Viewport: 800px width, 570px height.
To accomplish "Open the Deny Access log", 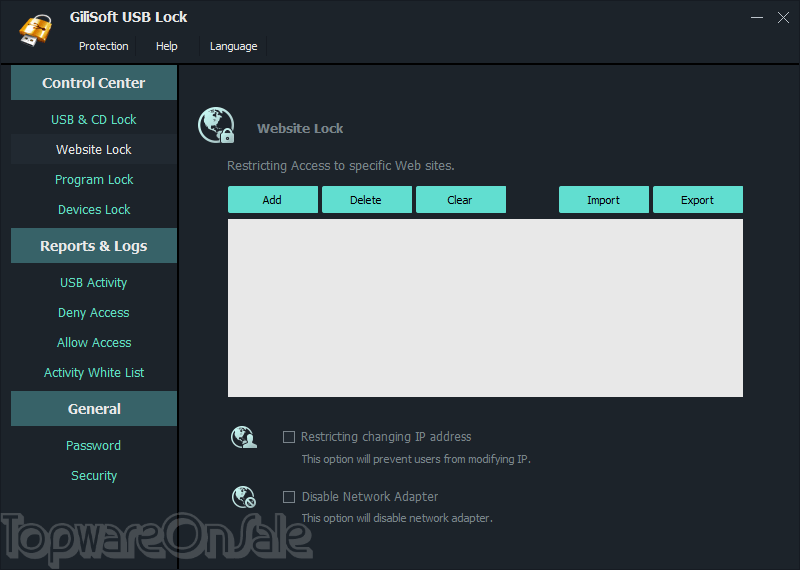I will click(94, 313).
